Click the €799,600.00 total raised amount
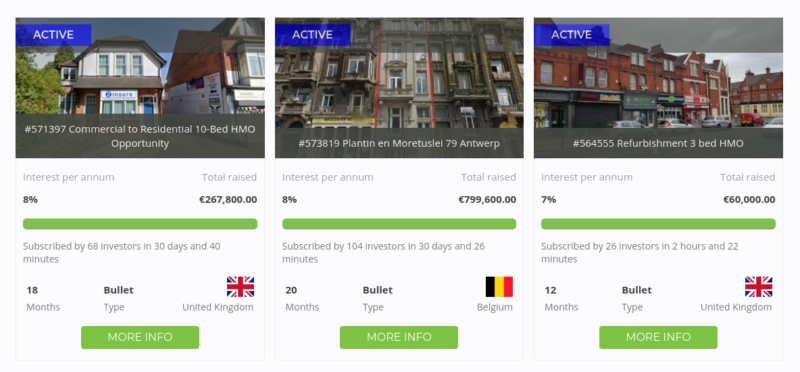 coord(487,200)
